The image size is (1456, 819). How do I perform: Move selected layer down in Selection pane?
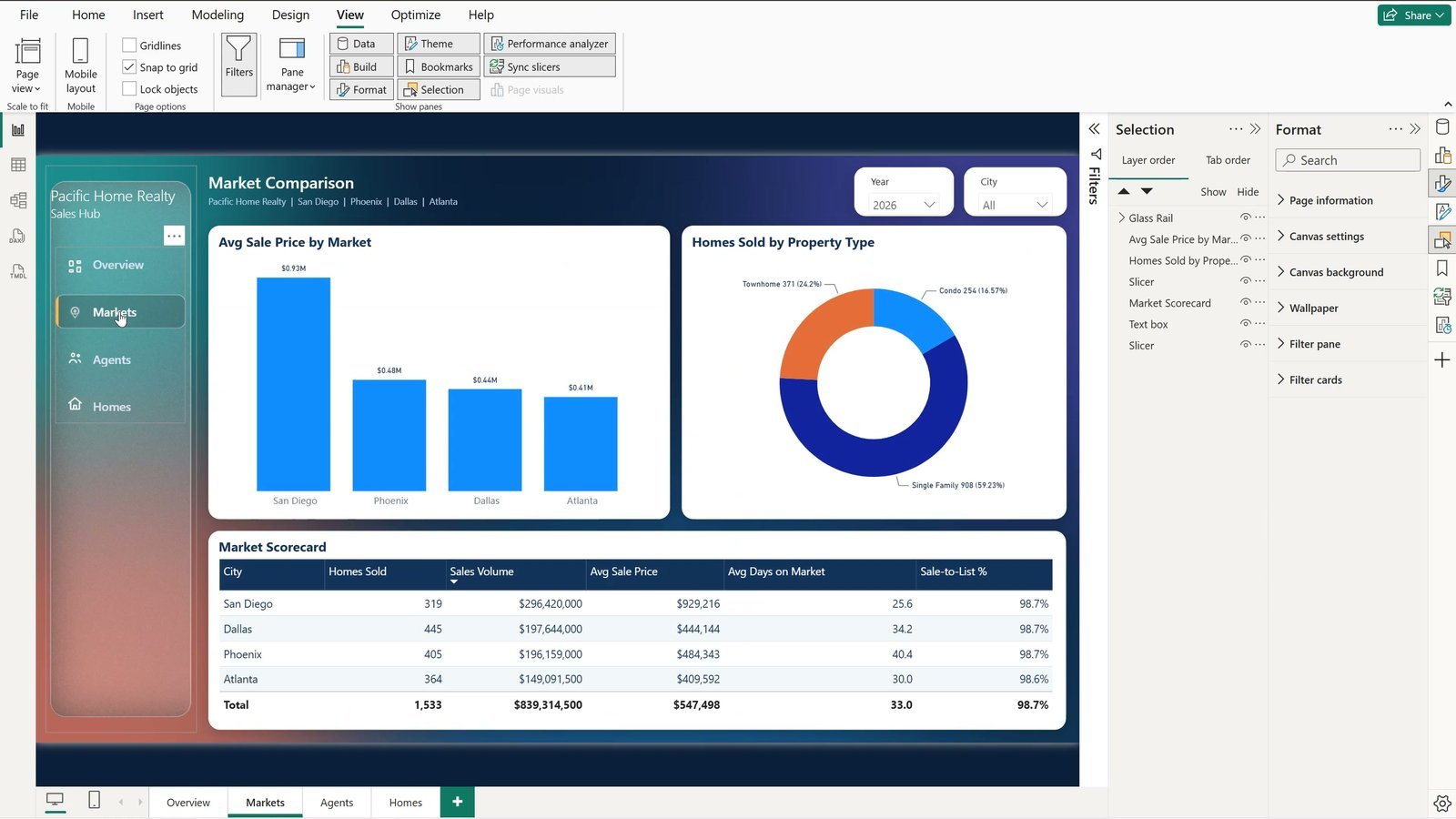(1147, 191)
